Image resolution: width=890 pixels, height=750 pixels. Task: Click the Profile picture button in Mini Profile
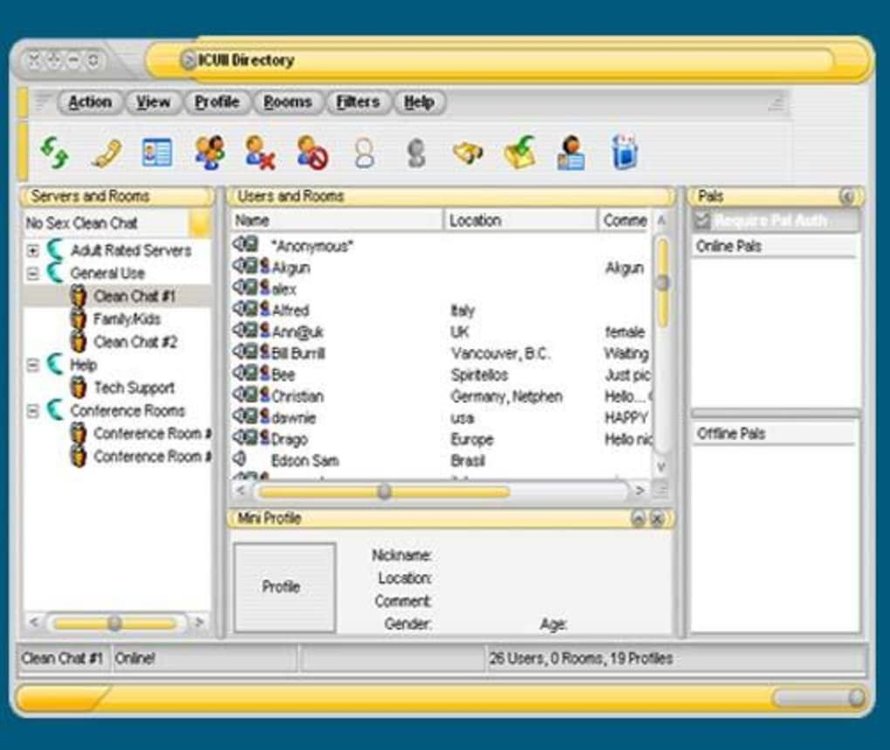click(x=284, y=587)
